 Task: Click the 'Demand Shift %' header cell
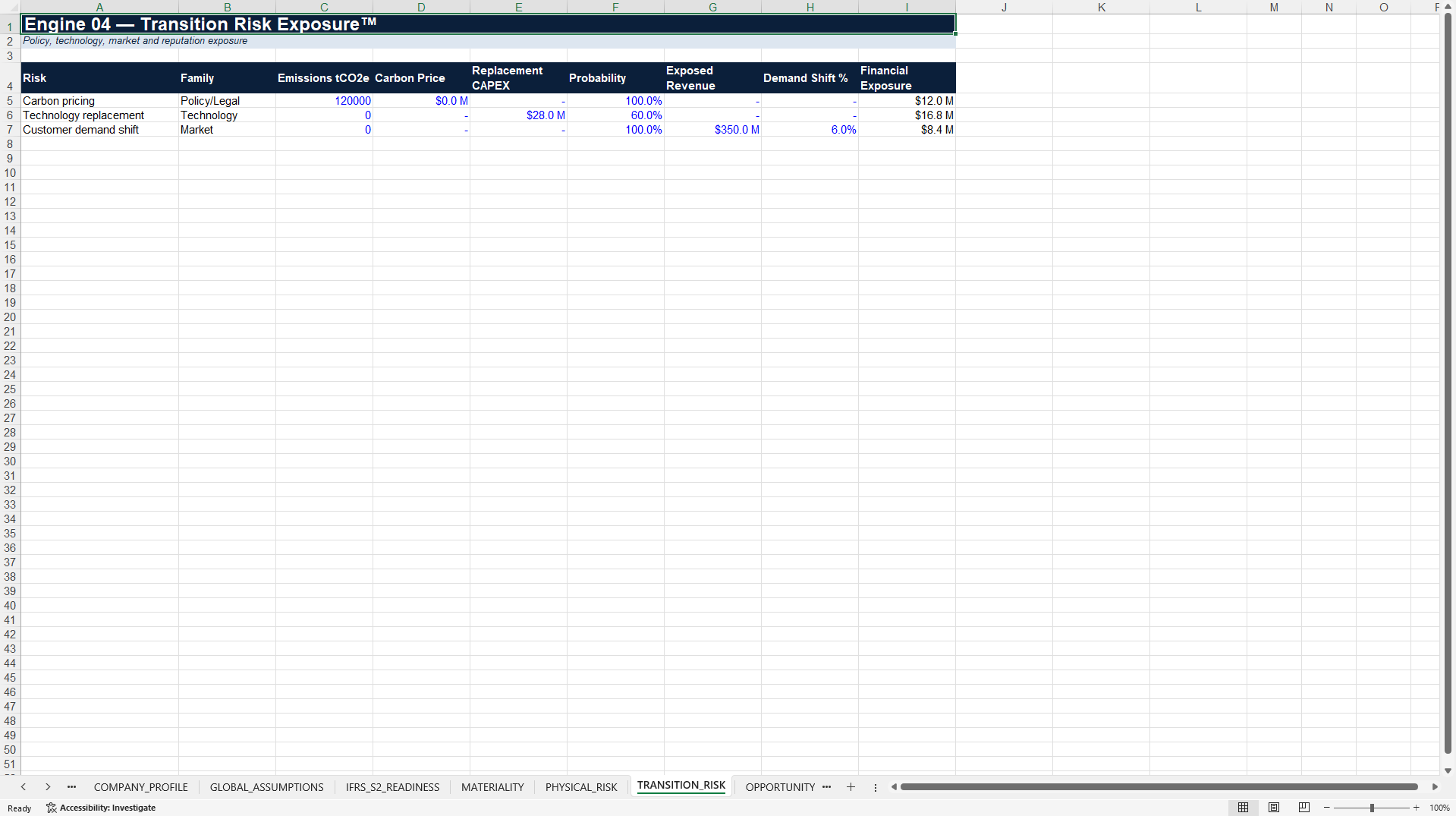click(810, 78)
